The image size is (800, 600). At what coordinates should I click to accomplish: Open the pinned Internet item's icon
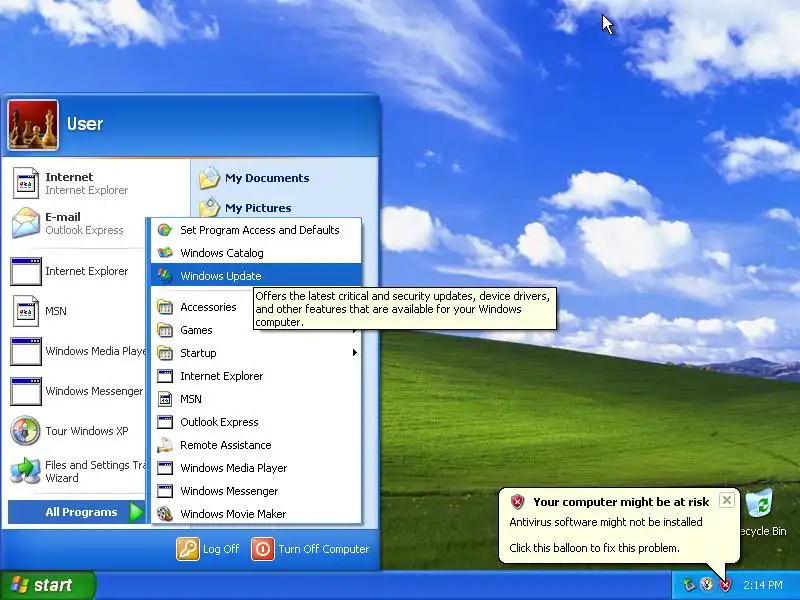(x=26, y=183)
